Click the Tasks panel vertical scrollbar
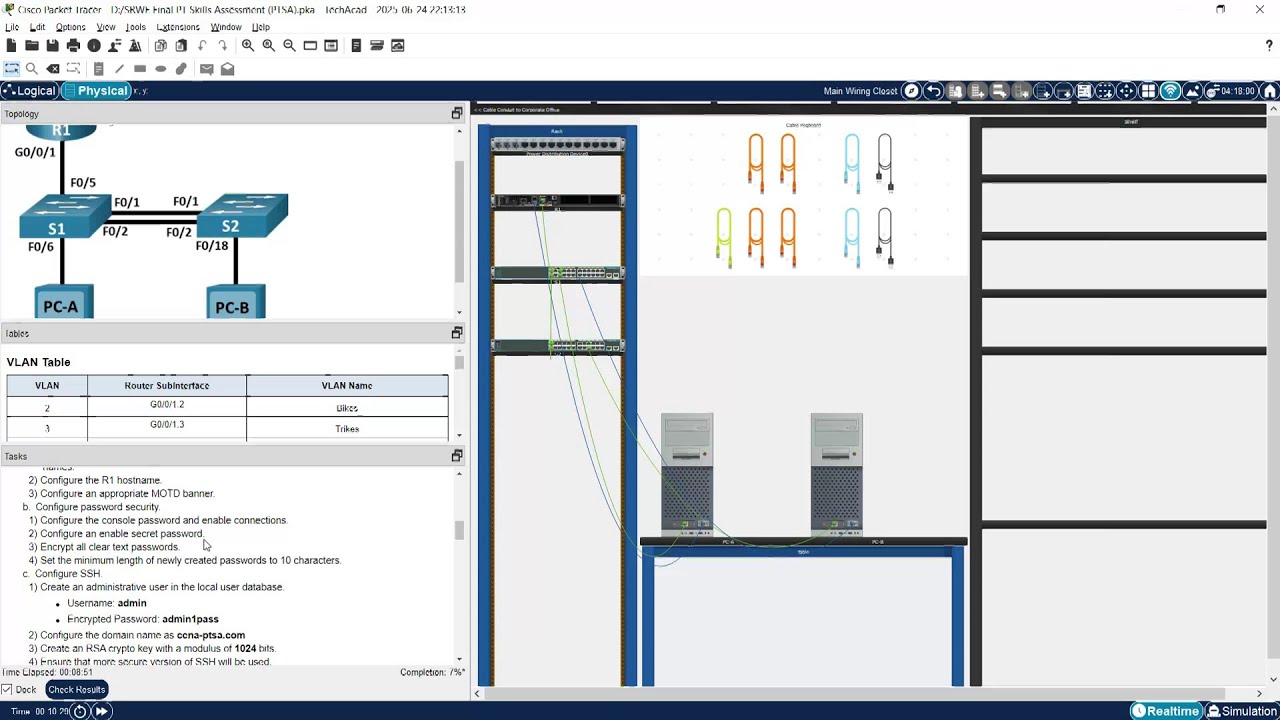The height and width of the screenshot is (720, 1280). [x=459, y=530]
